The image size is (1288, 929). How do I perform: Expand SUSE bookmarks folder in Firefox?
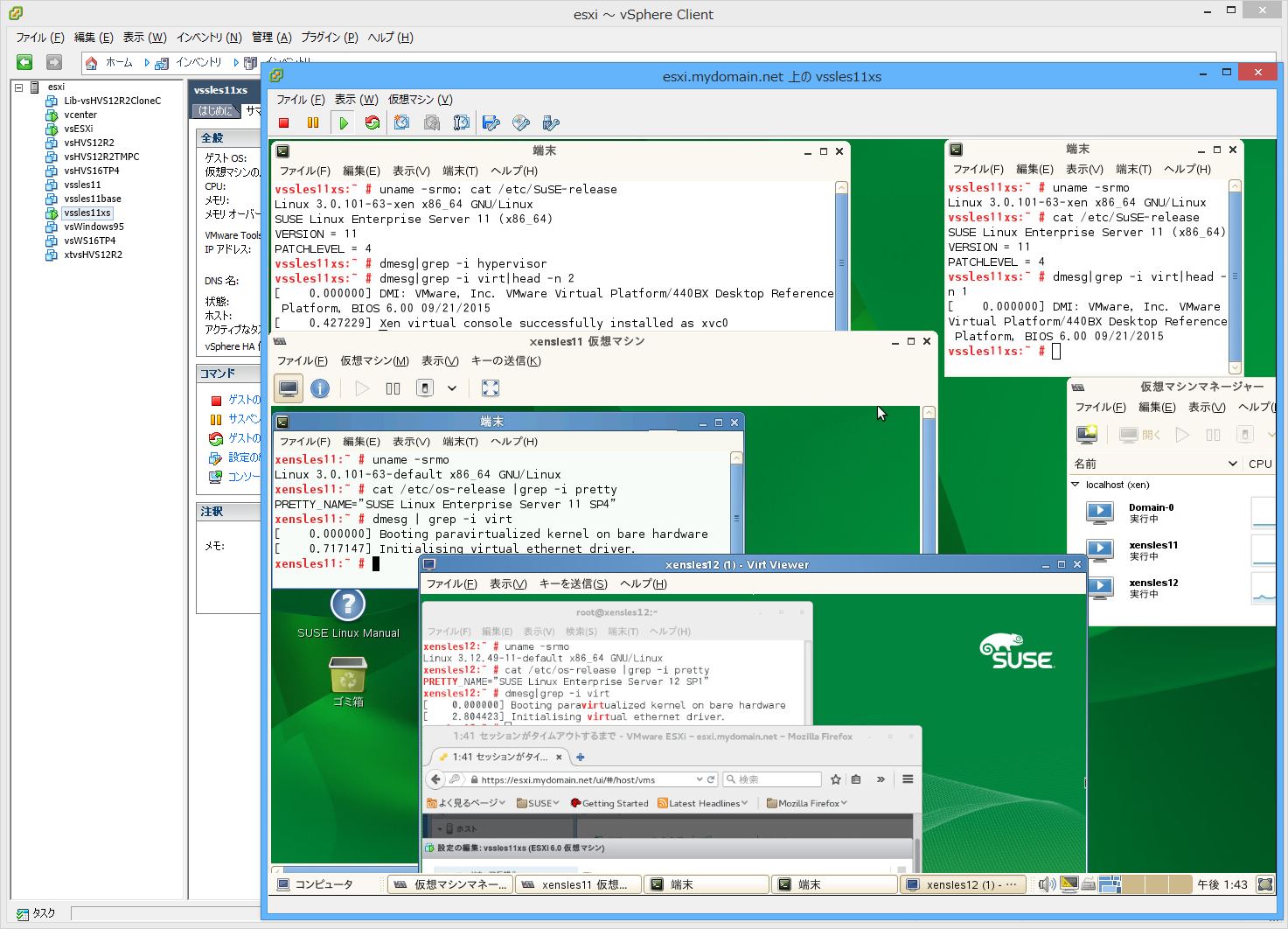[538, 803]
